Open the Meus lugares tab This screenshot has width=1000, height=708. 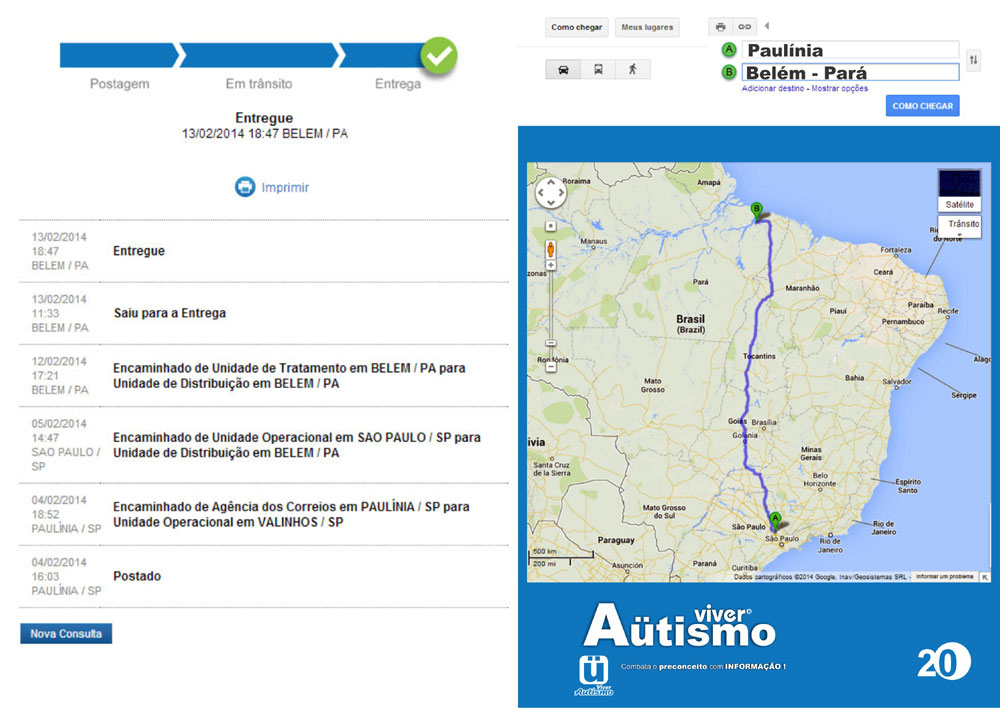point(646,27)
